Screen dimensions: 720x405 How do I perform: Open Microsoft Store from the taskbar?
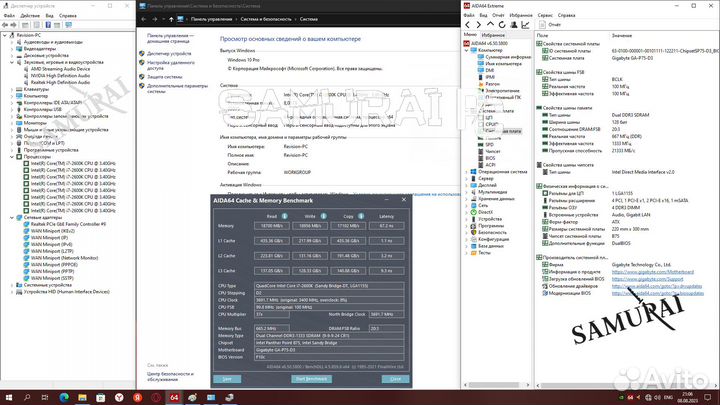101,397
